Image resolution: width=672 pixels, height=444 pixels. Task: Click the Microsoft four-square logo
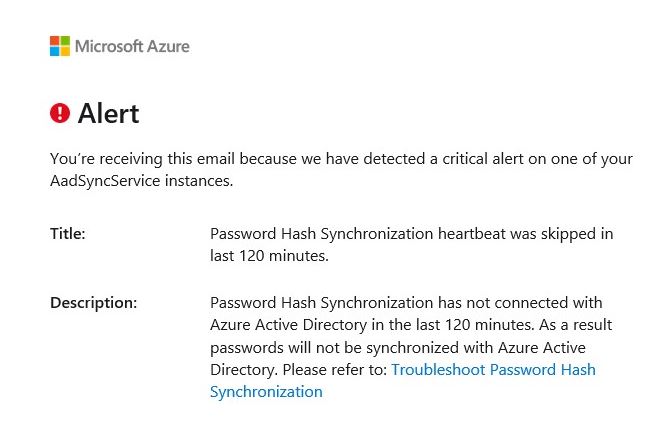click(x=60, y=46)
